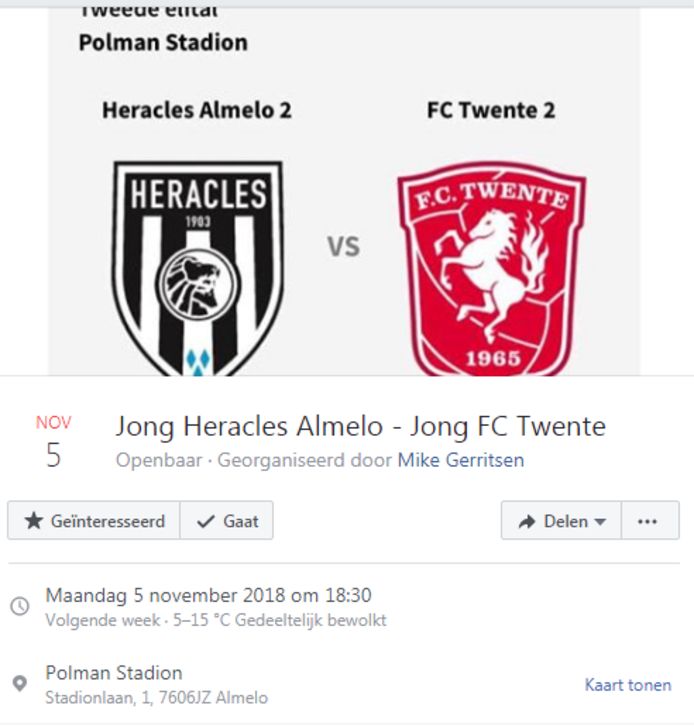Viewport: 694px width, 726px height.
Task: Click the share arrow icon on Delen
Action: tap(527, 521)
